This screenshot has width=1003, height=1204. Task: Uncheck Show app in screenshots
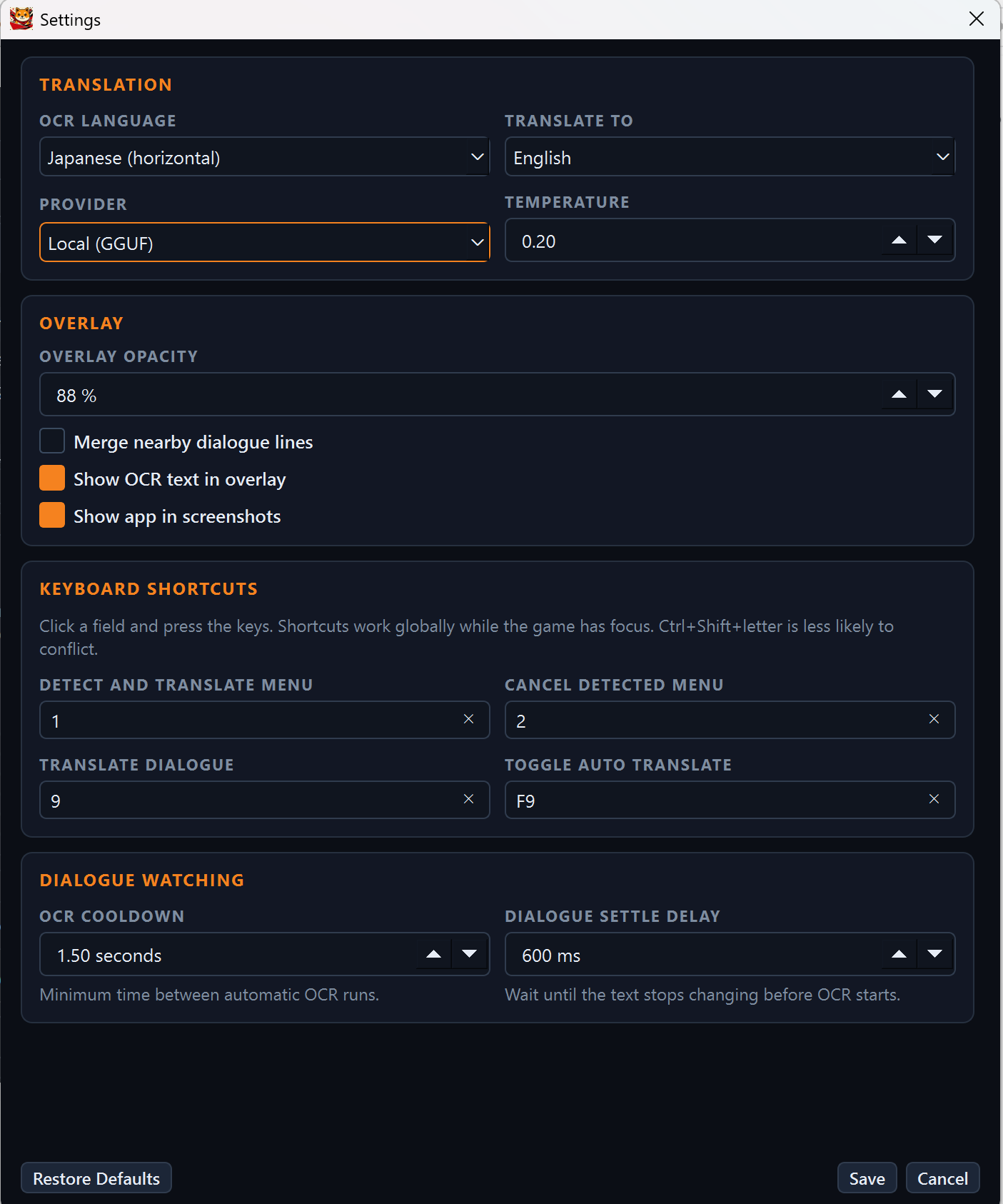tap(52, 516)
